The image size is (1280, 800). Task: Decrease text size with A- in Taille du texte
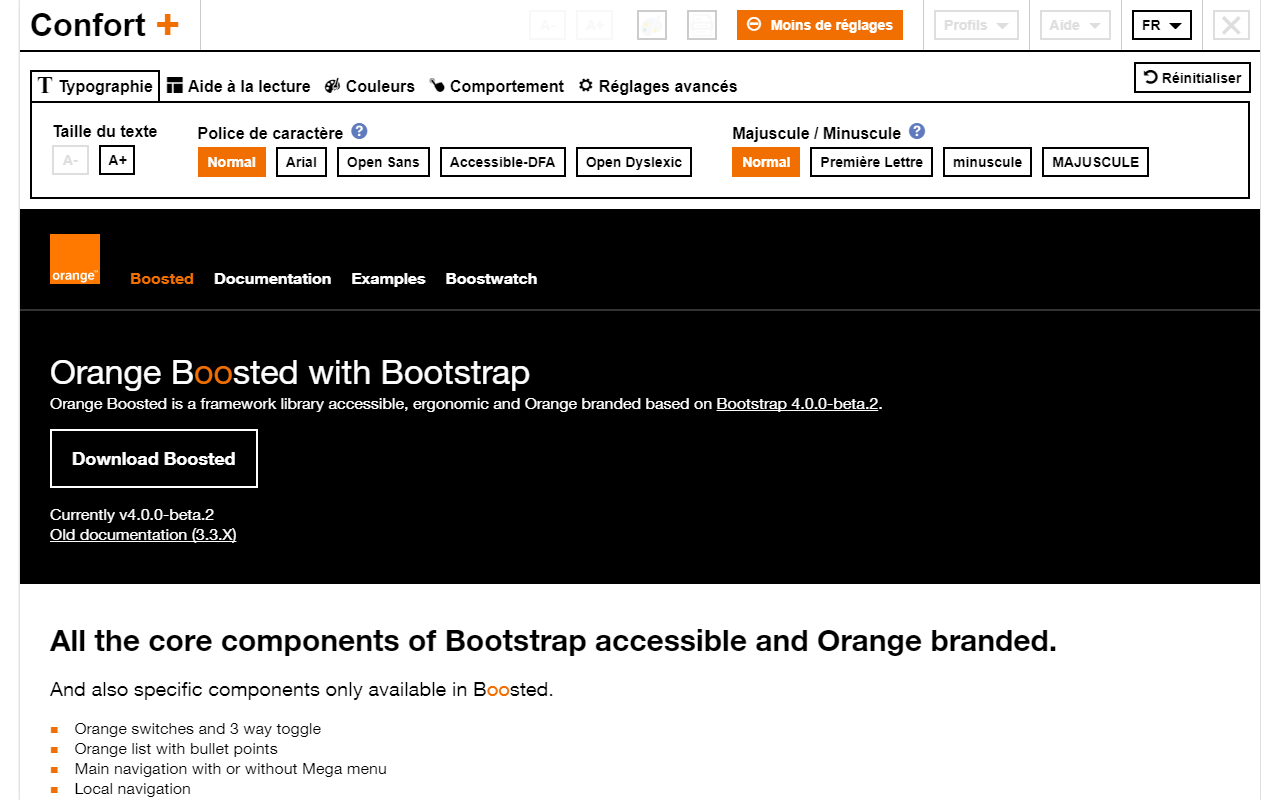70,160
